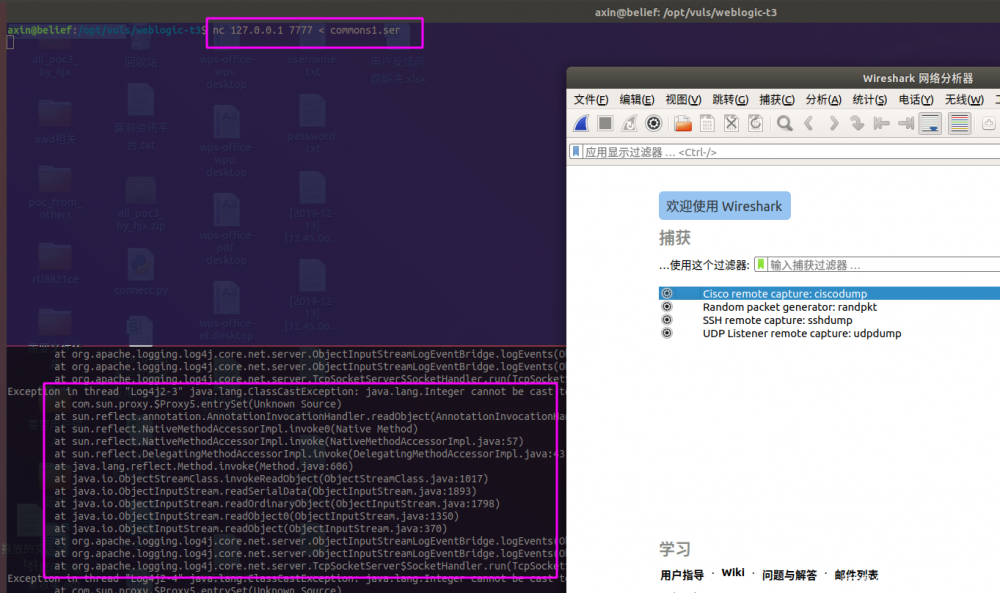The width and height of the screenshot is (1000, 593).
Task: Click gear icon beside Random packet generator
Action: [667, 307]
